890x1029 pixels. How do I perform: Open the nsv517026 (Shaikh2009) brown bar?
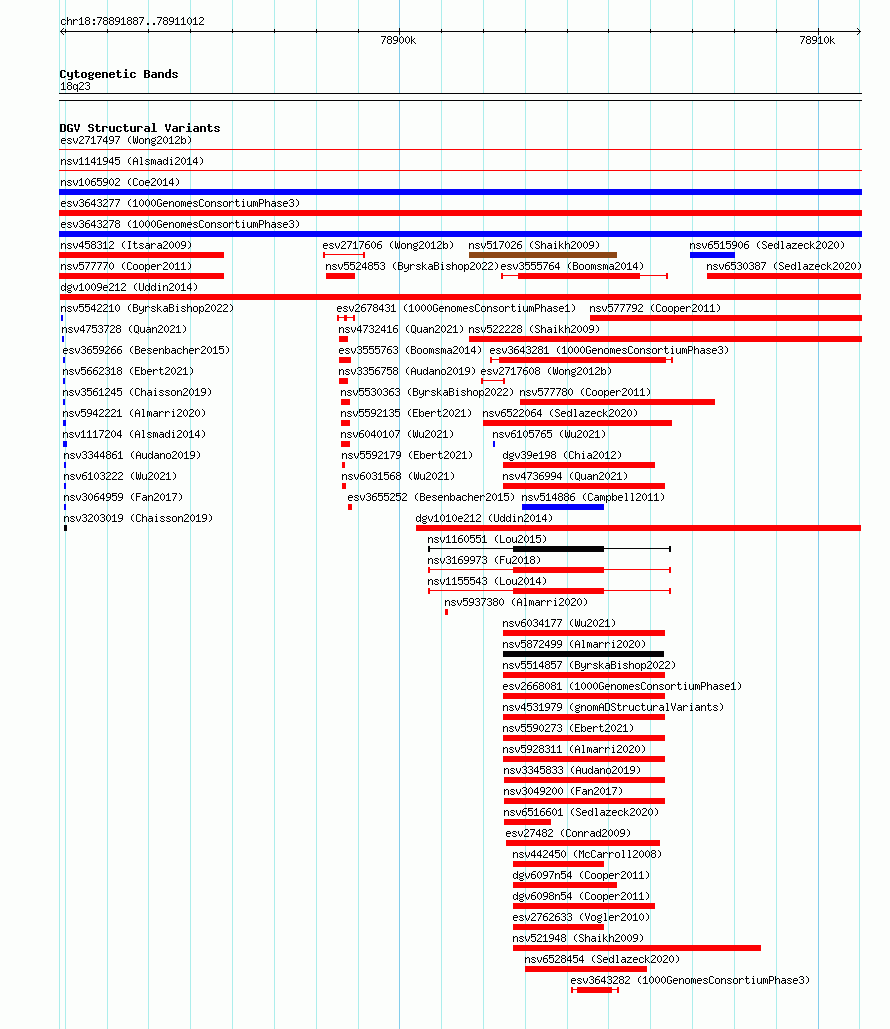(543, 255)
